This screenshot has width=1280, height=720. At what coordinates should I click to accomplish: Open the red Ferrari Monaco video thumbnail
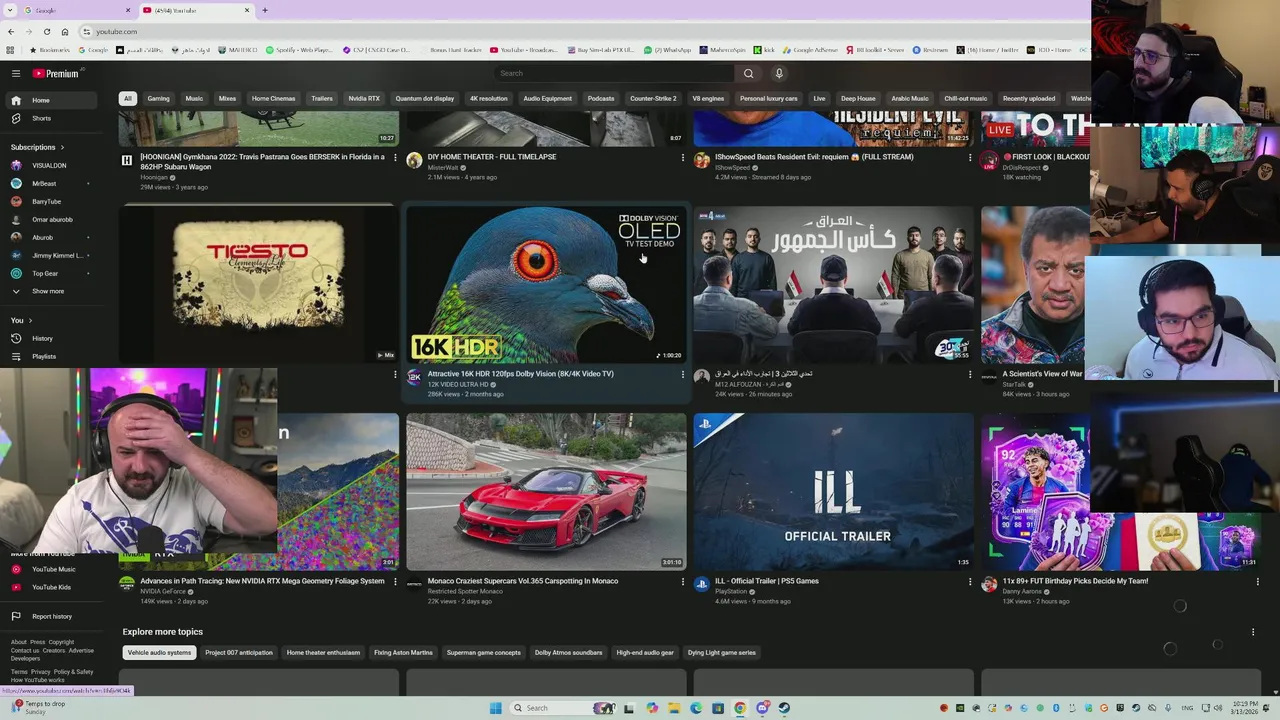pyautogui.click(x=546, y=491)
